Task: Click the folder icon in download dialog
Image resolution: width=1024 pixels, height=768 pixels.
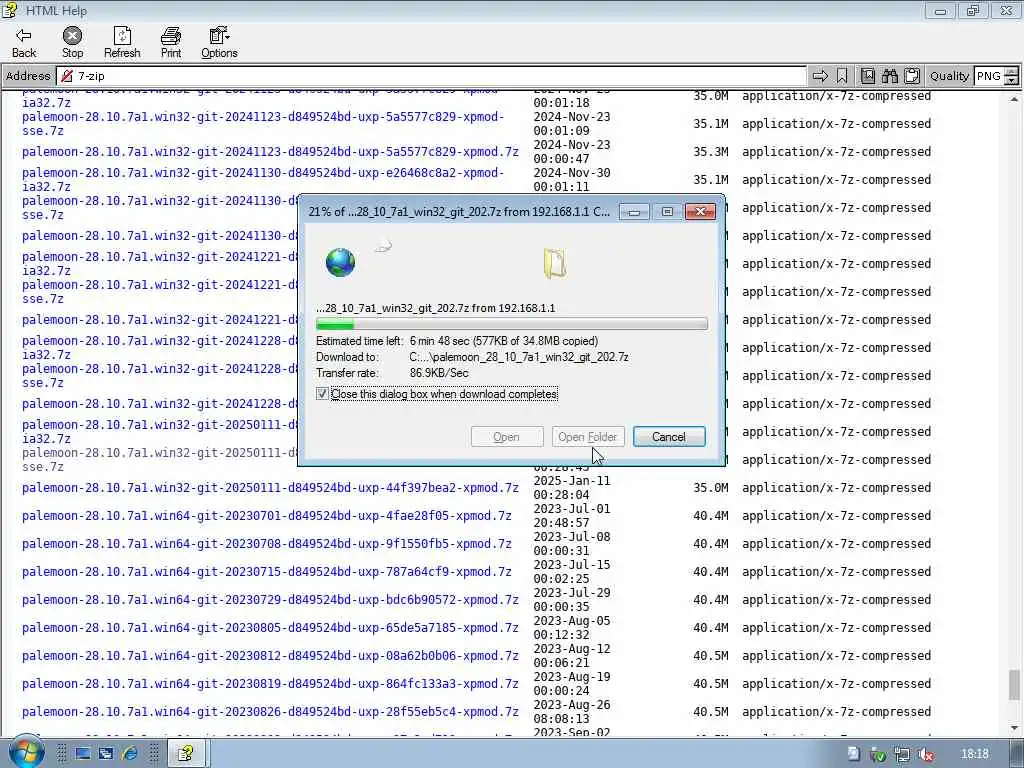Action: tap(554, 264)
